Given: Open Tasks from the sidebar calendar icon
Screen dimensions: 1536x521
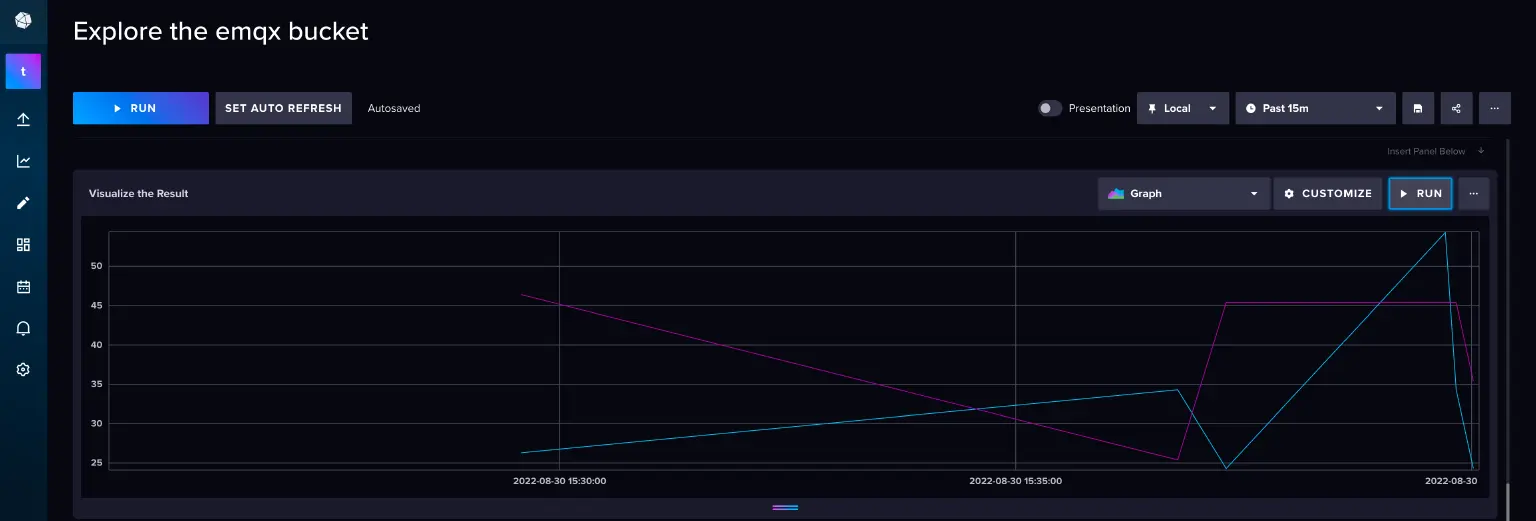Looking at the screenshot, I should [23, 287].
